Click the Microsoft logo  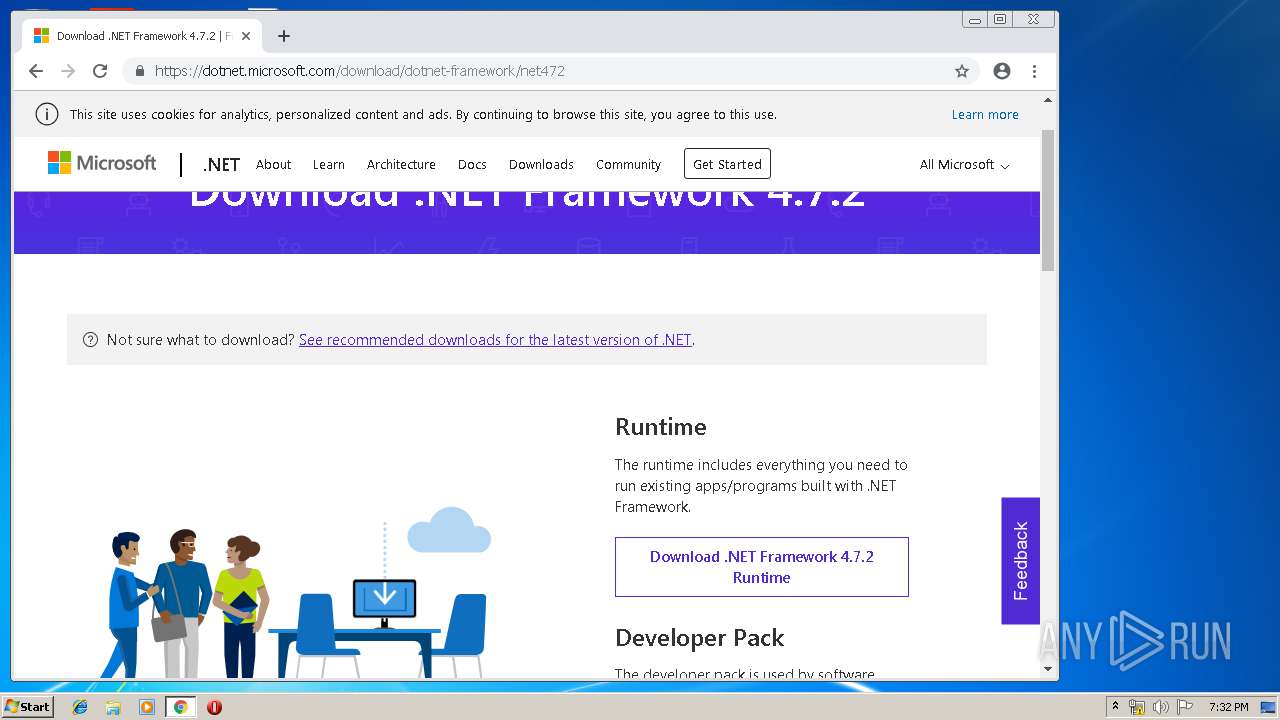(x=102, y=163)
